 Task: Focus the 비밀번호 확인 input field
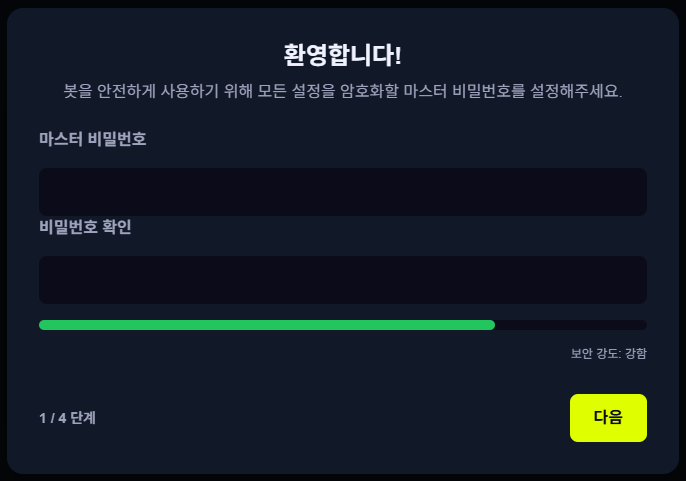pos(342,280)
